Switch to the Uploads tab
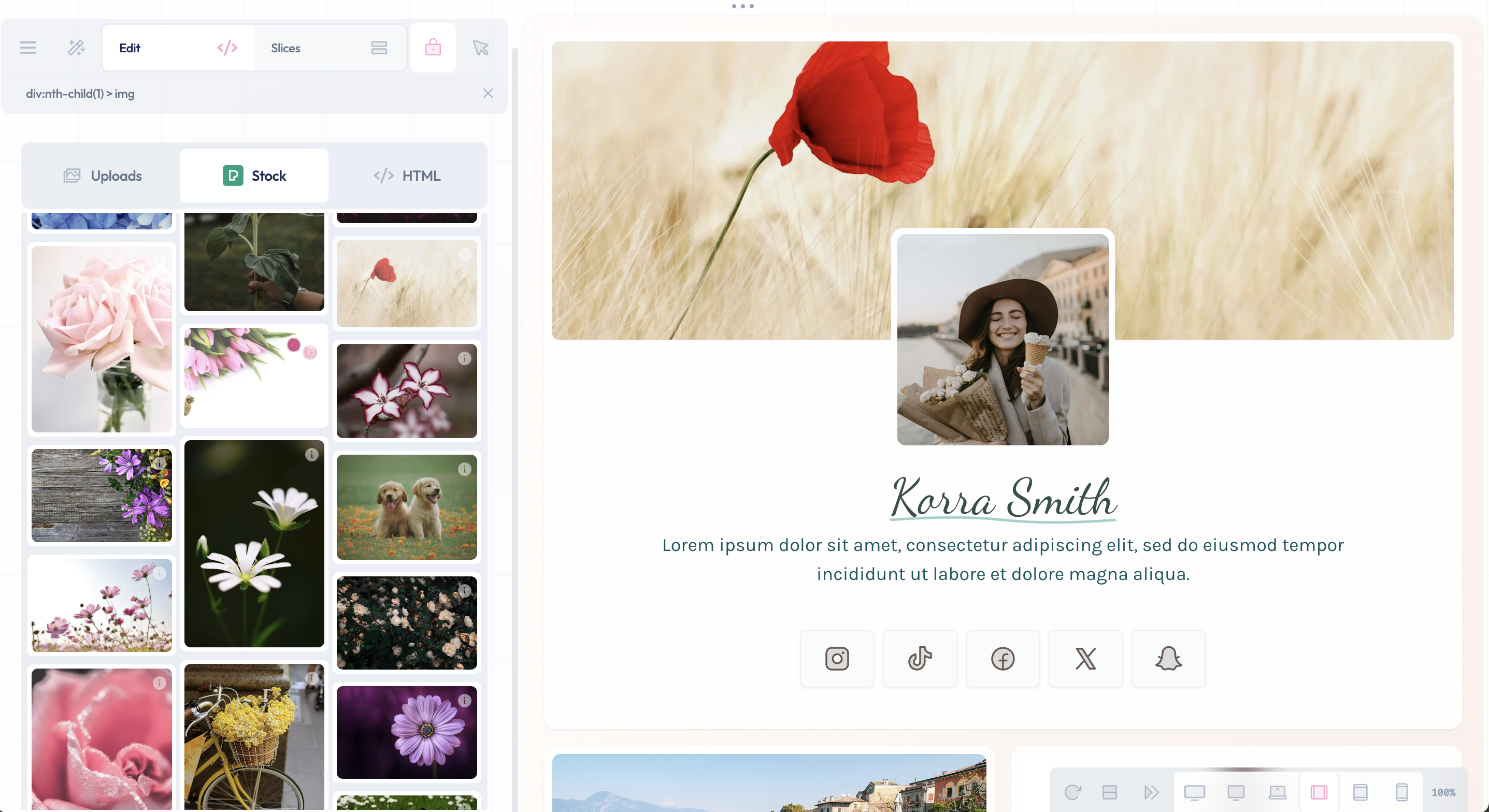The width and height of the screenshot is (1489, 812). 102,176
